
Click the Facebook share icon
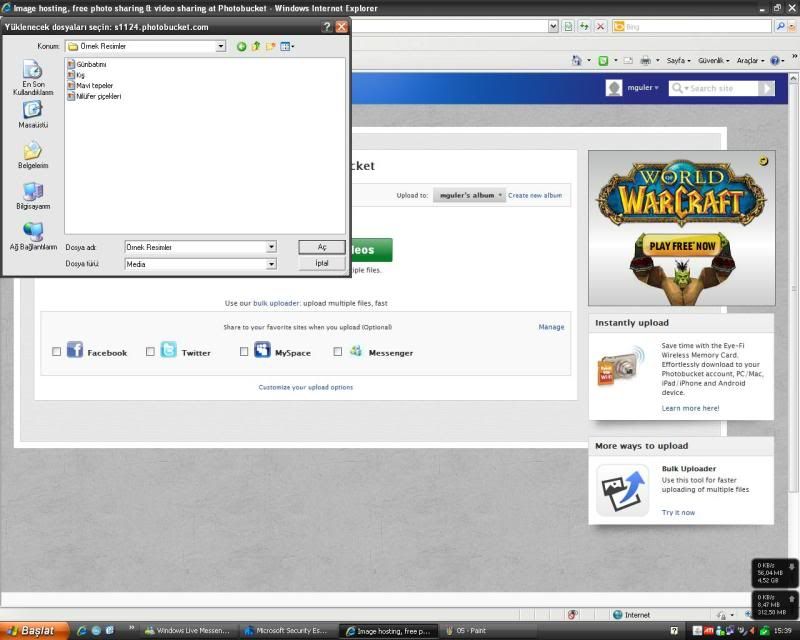(74, 350)
